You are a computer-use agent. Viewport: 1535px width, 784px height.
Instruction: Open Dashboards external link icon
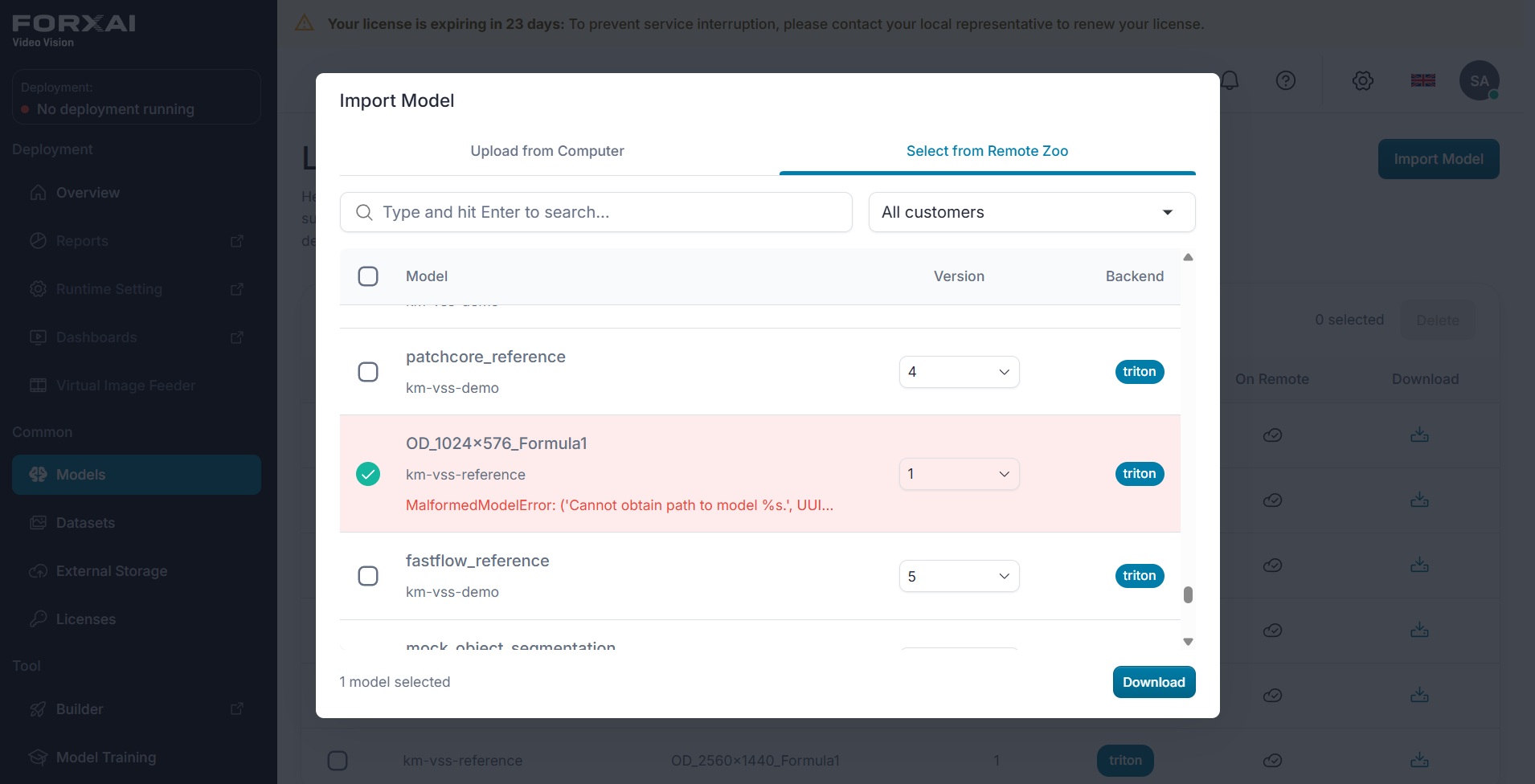click(x=237, y=337)
